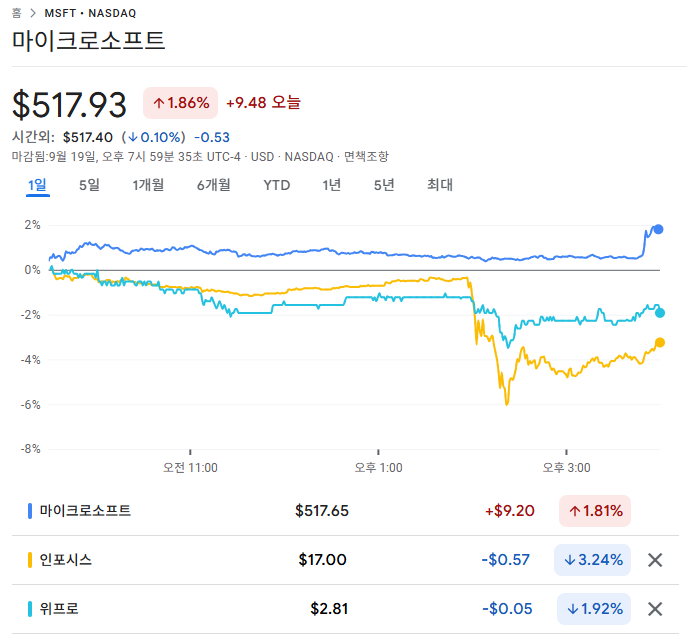
Task: Click the MSFT · NASDAQ breadcrumb
Action: pyautogui.click(x=90, y=13)
